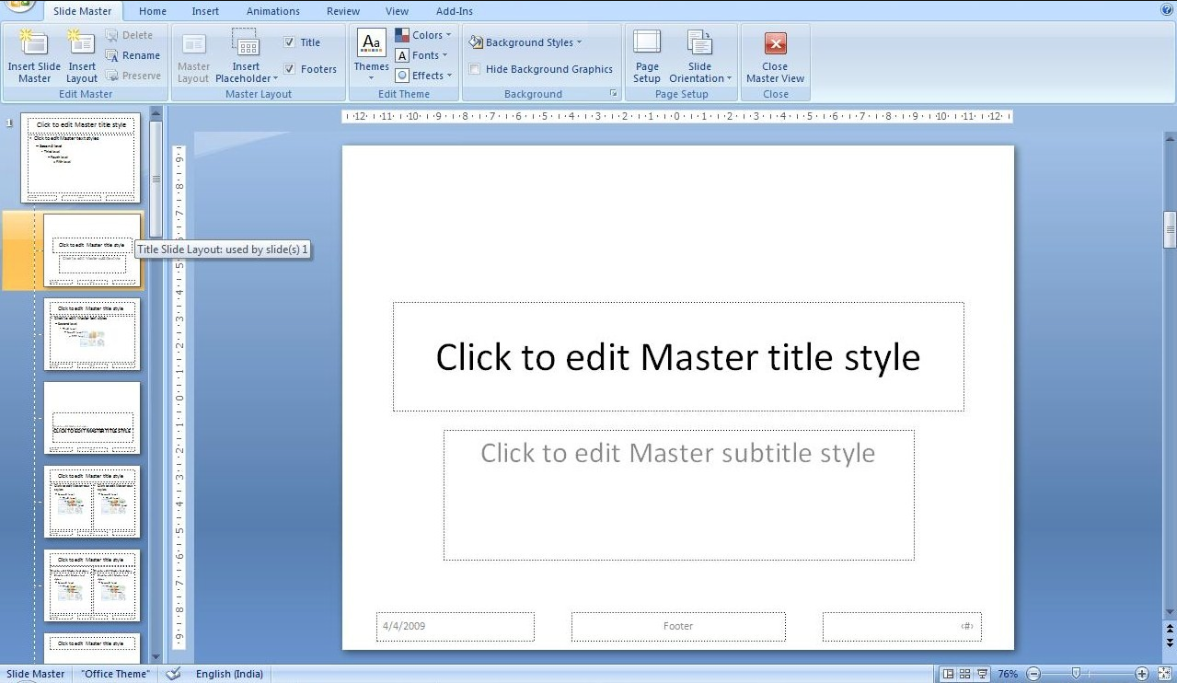
Task: Select the Master Layout icon
Action: click(x=193, y=55)
